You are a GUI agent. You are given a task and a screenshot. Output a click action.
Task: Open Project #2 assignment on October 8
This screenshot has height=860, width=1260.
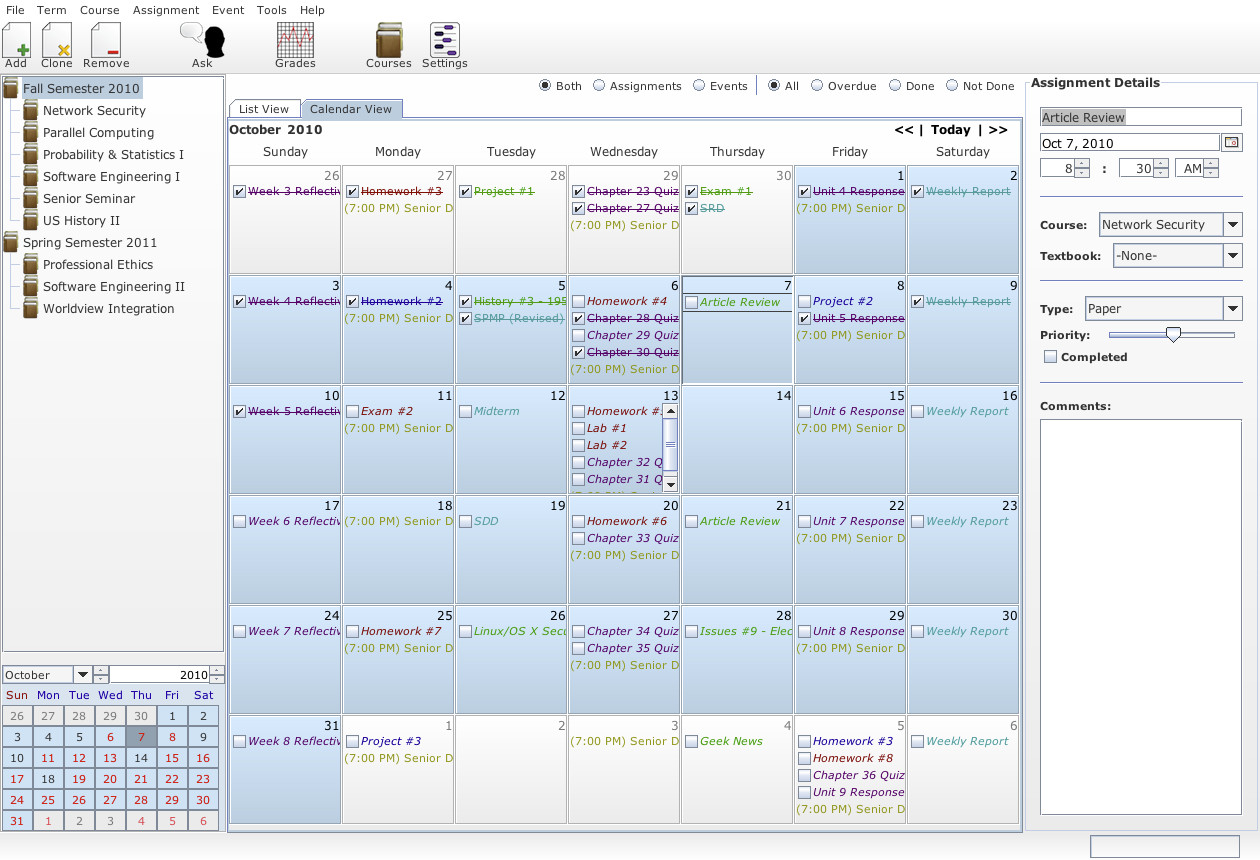point(842,302)
